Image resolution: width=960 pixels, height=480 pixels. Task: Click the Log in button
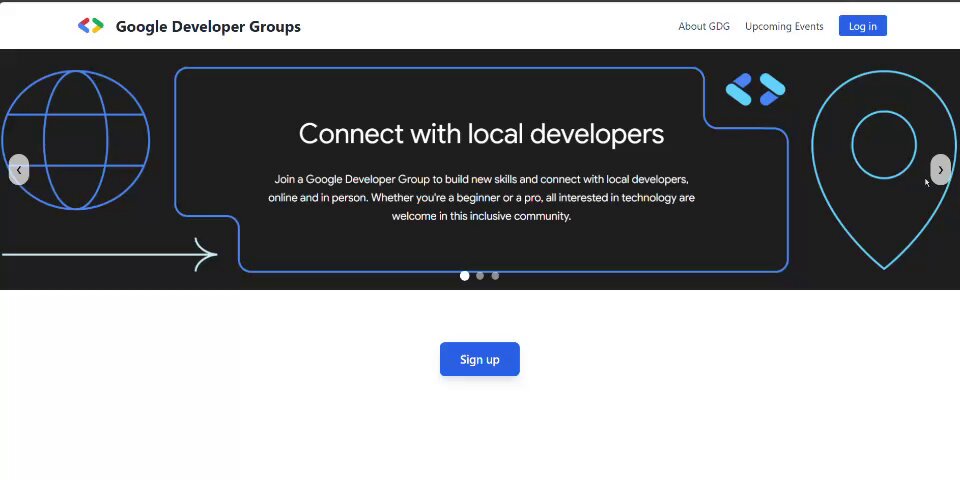(863, 26)
